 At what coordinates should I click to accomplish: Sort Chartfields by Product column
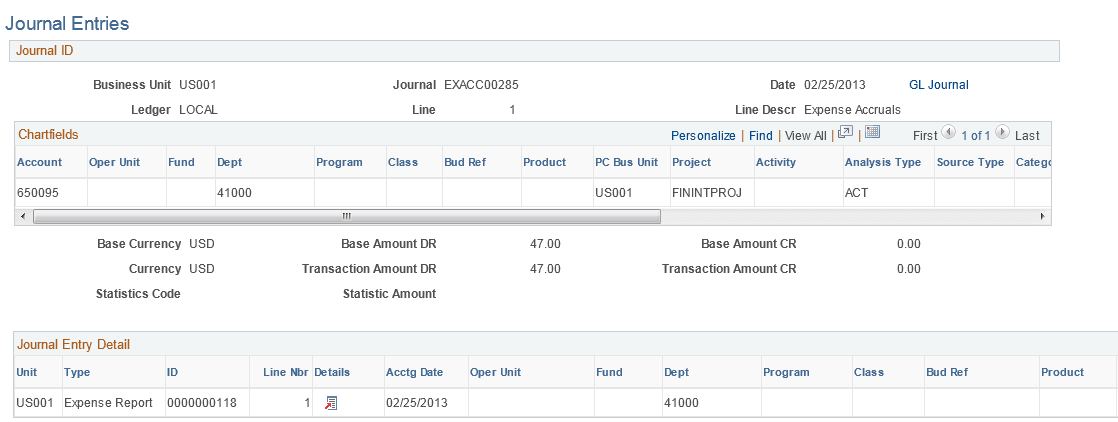(x=545, y=162)
